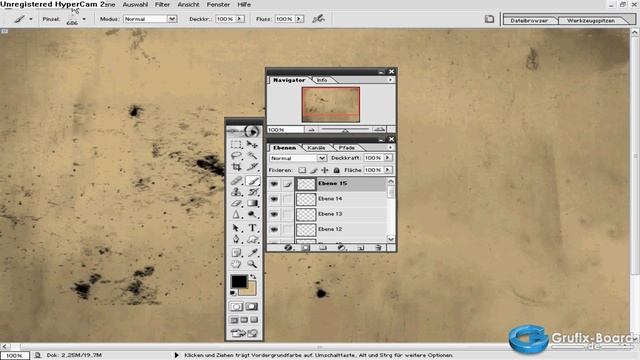This screenshot has height=360, width=640.
Task: Open Pinsel brush preset picker arrow
Action: pyautogui.click(x=84, y=19)
